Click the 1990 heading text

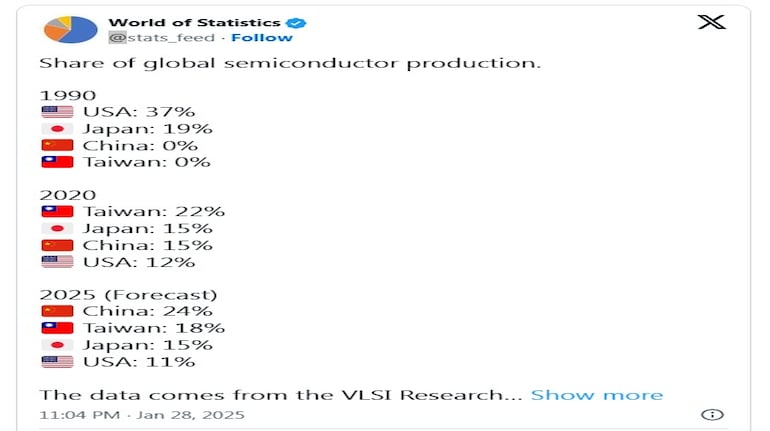point(68,95)
